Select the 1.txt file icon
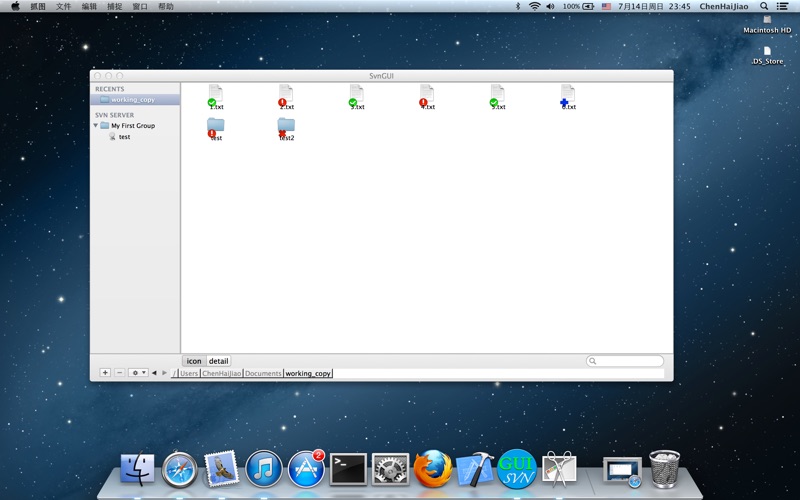Screen dimensions: 800x500 coord(216,96)
